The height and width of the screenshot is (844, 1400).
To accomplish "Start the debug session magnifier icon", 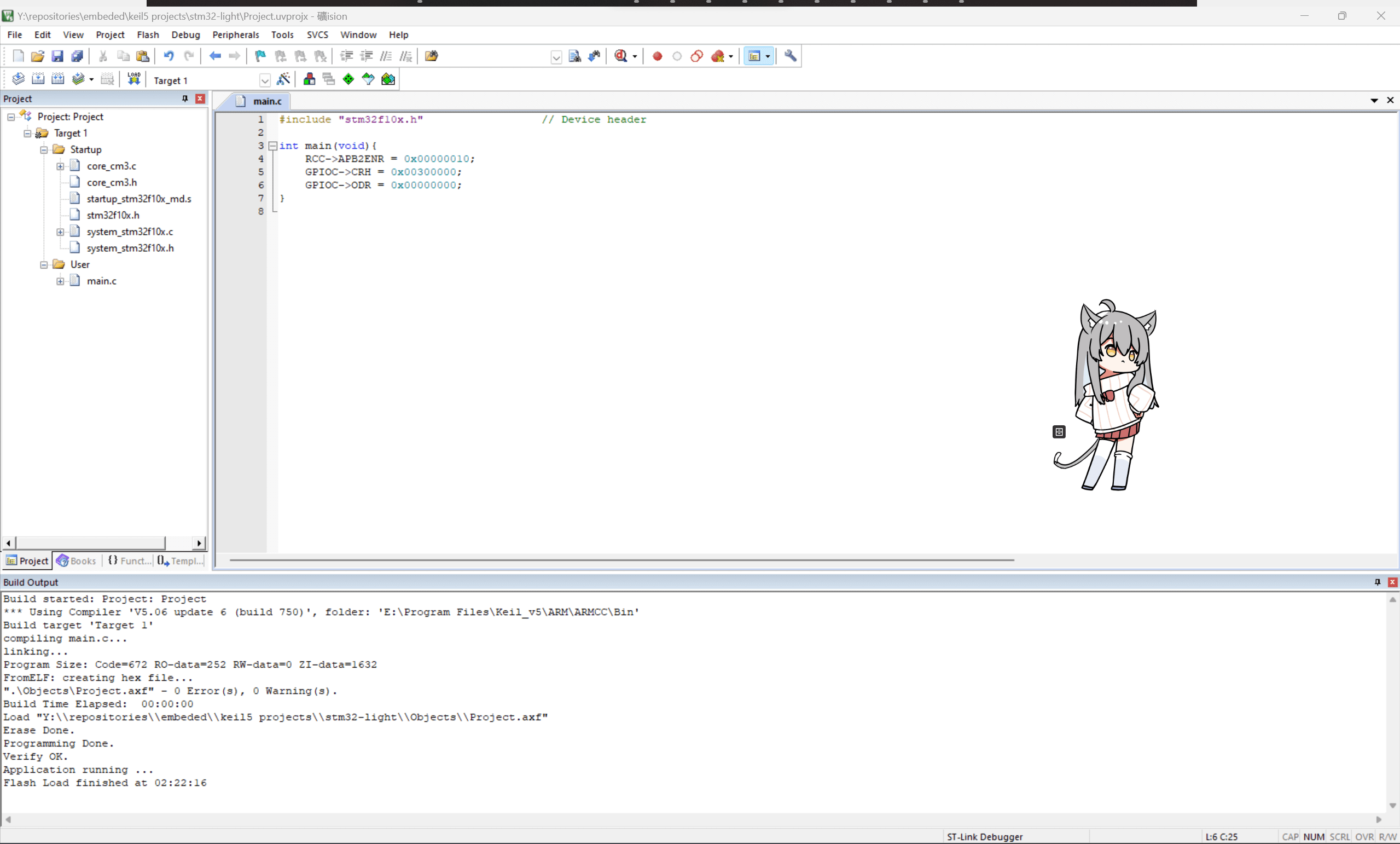I will coord(621,56).
